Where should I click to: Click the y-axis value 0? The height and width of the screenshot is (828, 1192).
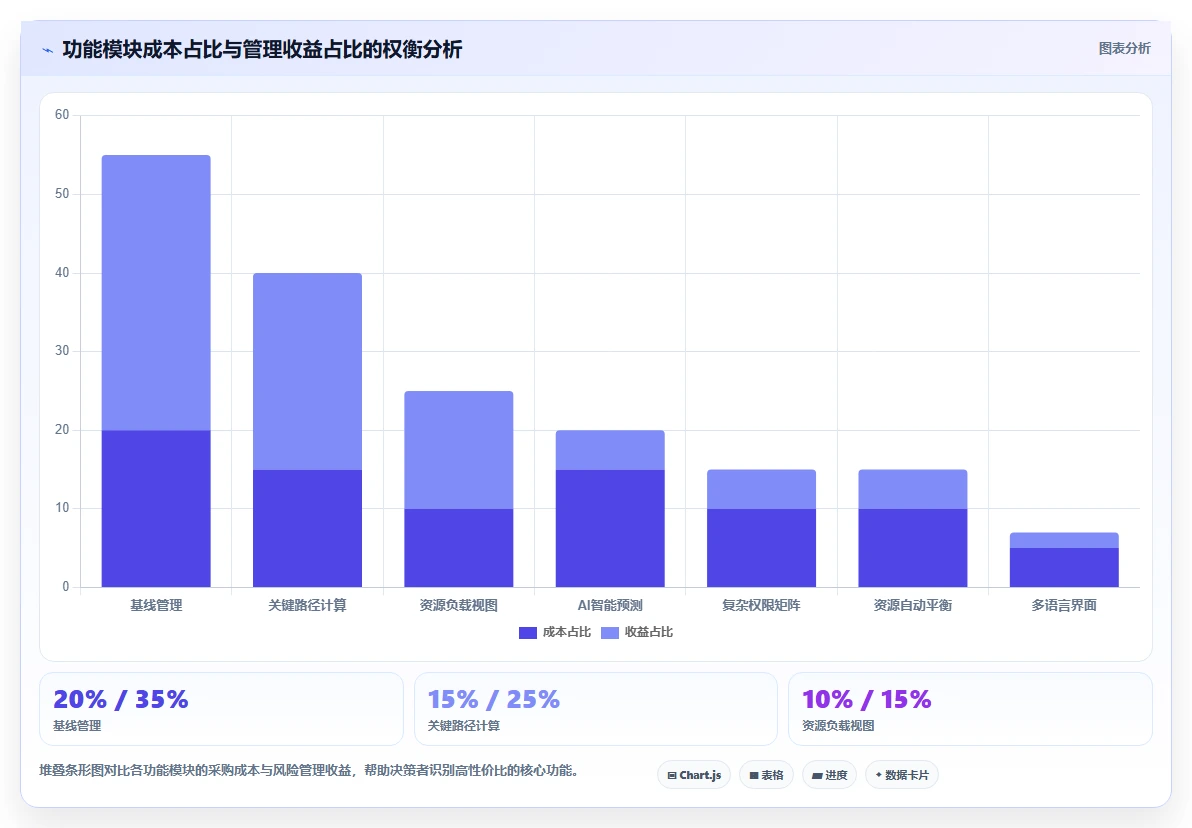pos(65,586)
